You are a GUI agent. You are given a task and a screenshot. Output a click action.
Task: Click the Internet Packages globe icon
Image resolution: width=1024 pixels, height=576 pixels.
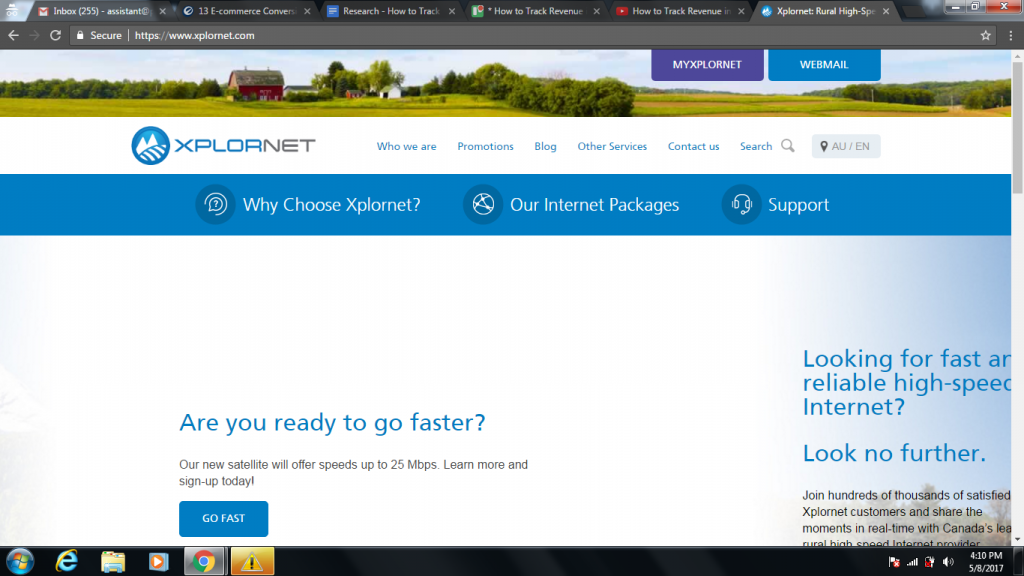[x=483, y=204]
